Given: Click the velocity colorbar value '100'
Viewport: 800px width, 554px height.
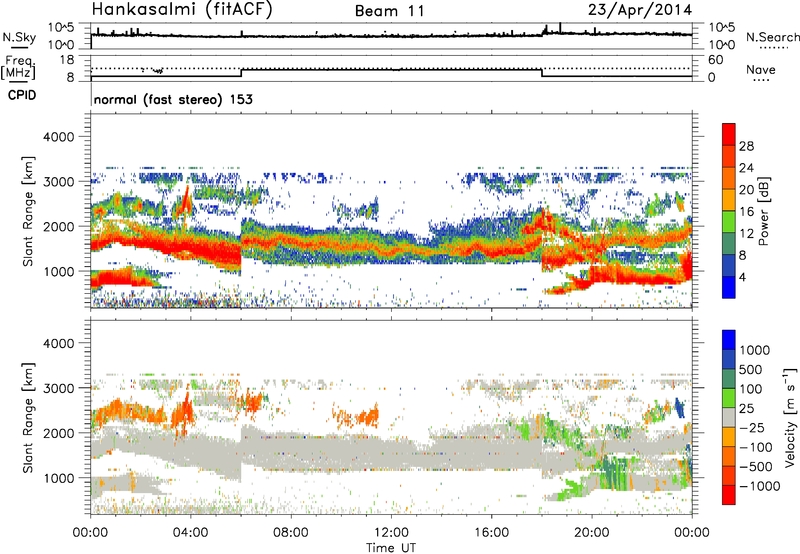Looking at the screenshot, I should tap(751, 389).
